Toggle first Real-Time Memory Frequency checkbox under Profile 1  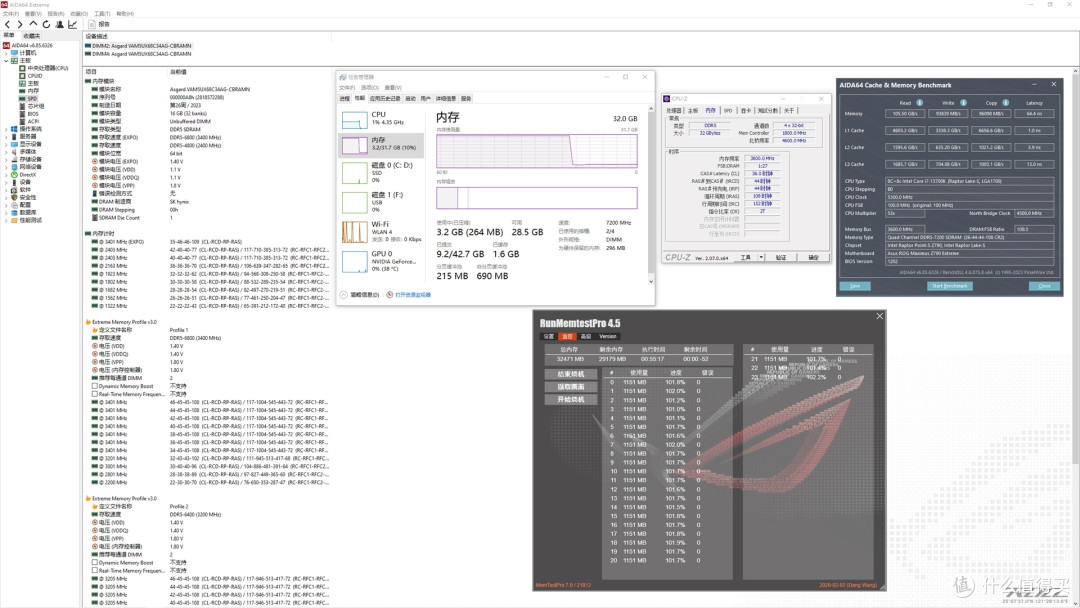pos(95,395)
